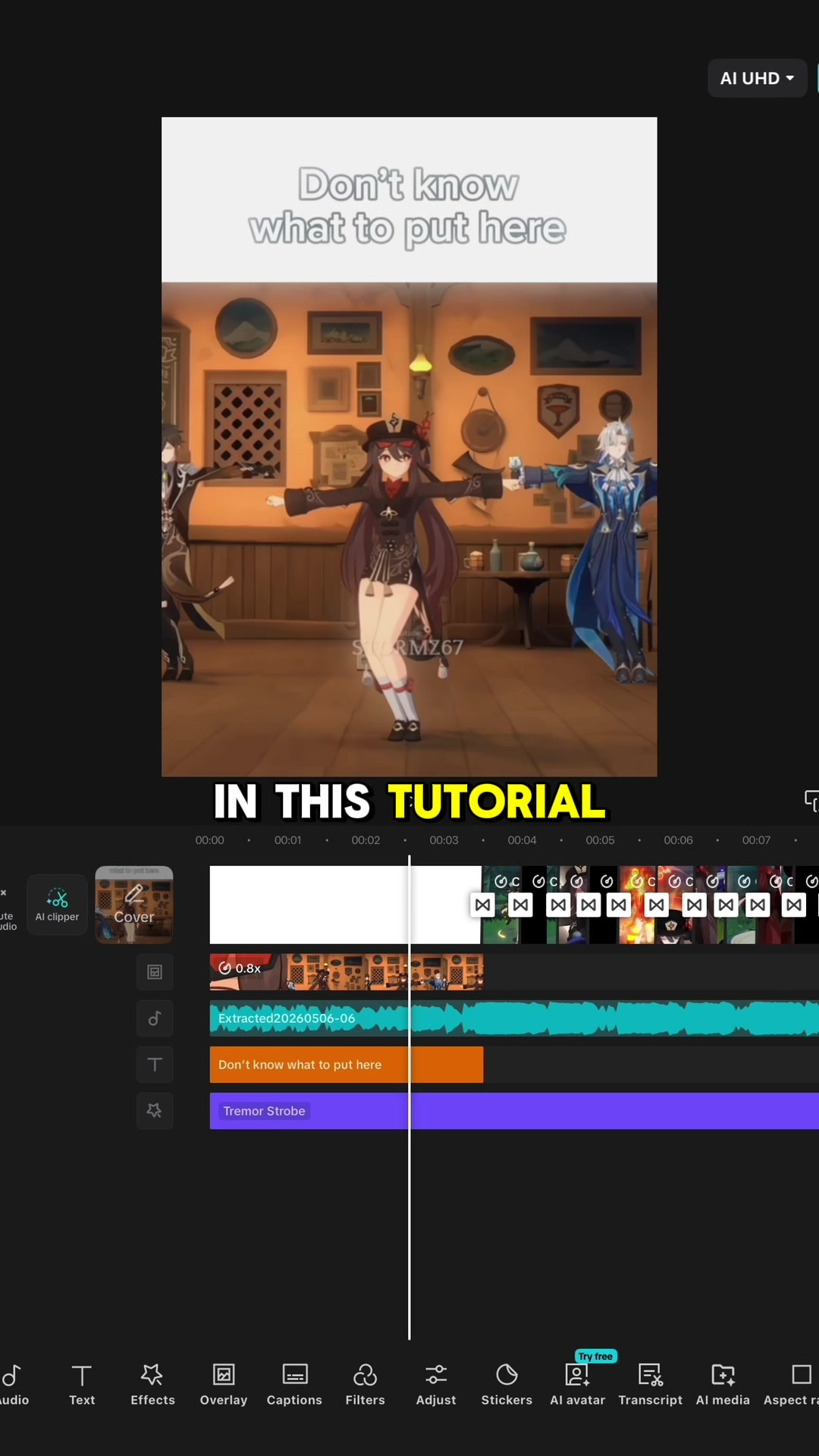
Task: Open the Effects tool
Action: click(x=152, y=1385)
